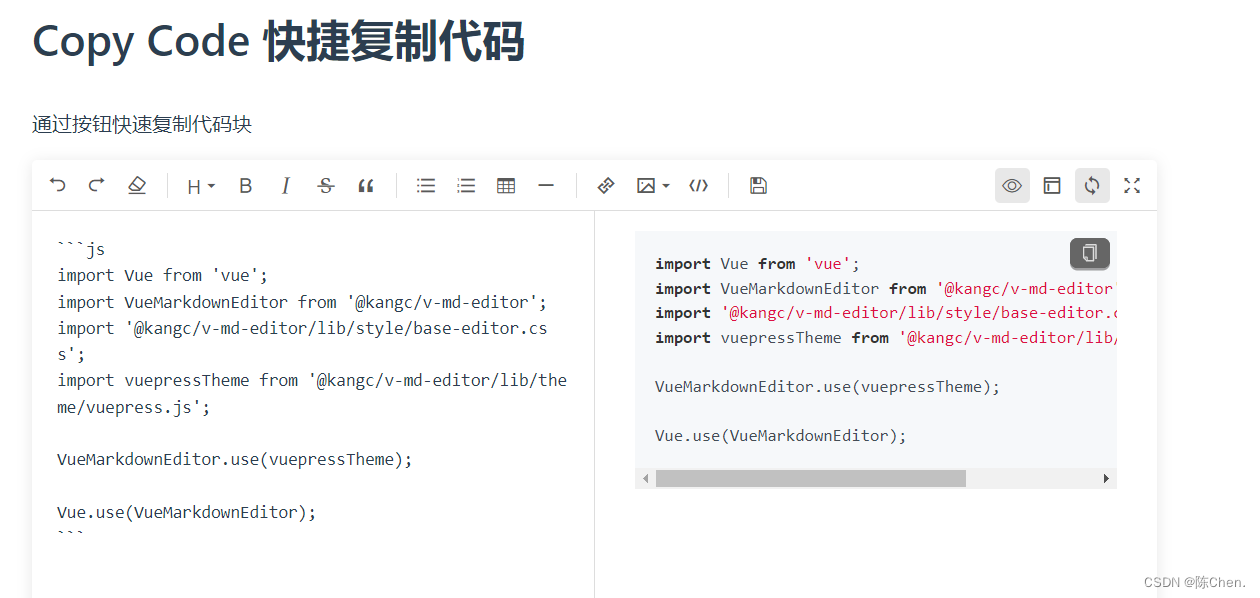Insert an ordered numbered list
This screenshot has width=1260, height=598.
(x=465, y=185)
